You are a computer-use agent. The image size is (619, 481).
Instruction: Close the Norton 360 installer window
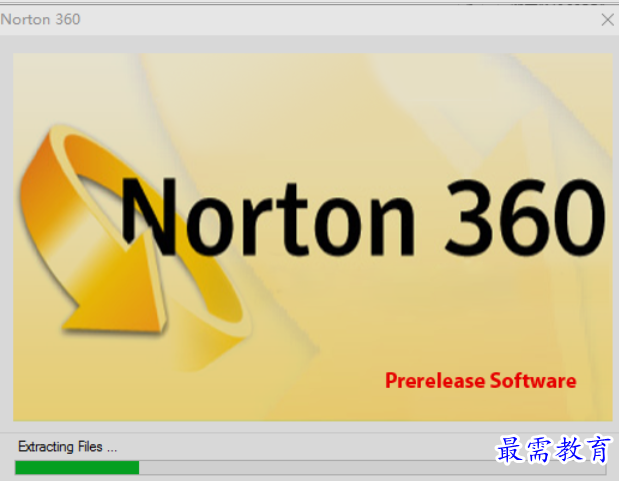(608, 19)
